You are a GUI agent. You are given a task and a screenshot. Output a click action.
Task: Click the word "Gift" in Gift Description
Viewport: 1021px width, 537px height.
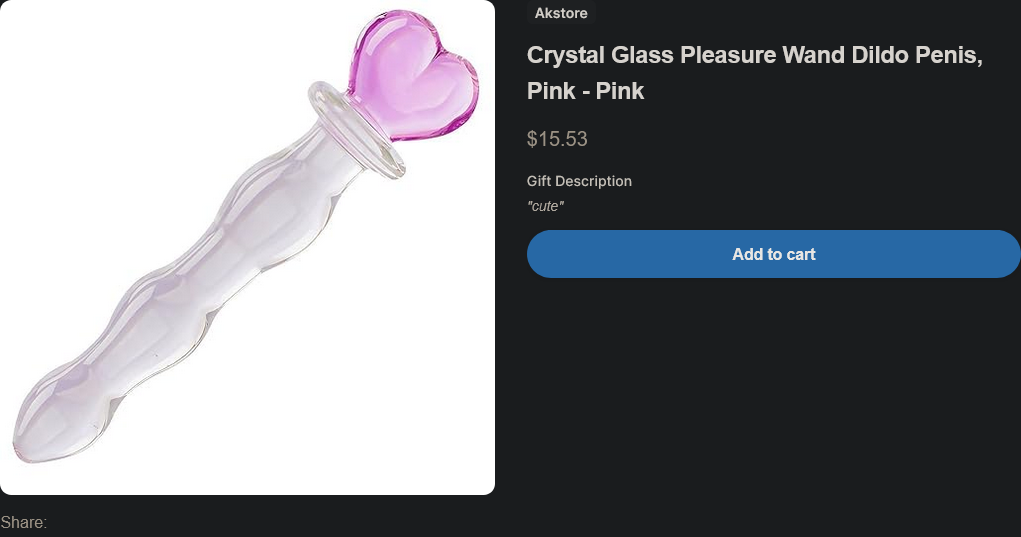540,181
